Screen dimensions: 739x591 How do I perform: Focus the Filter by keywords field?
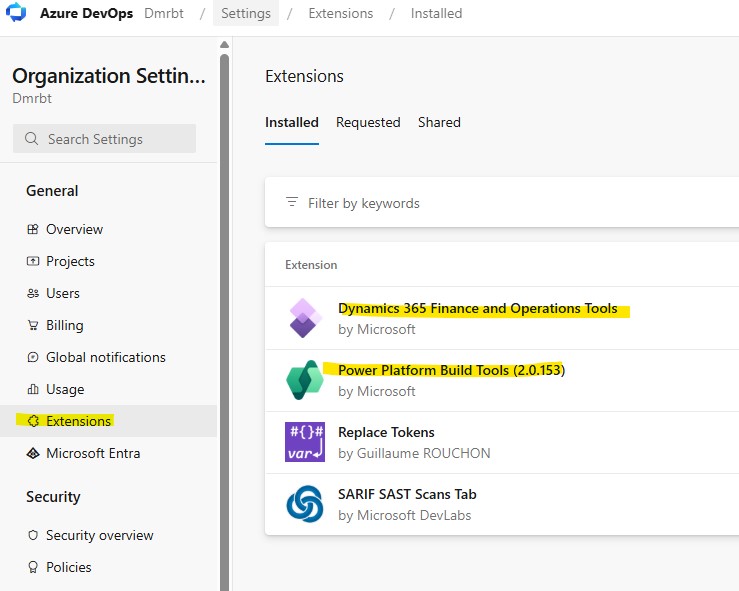(x=502, y=203)
